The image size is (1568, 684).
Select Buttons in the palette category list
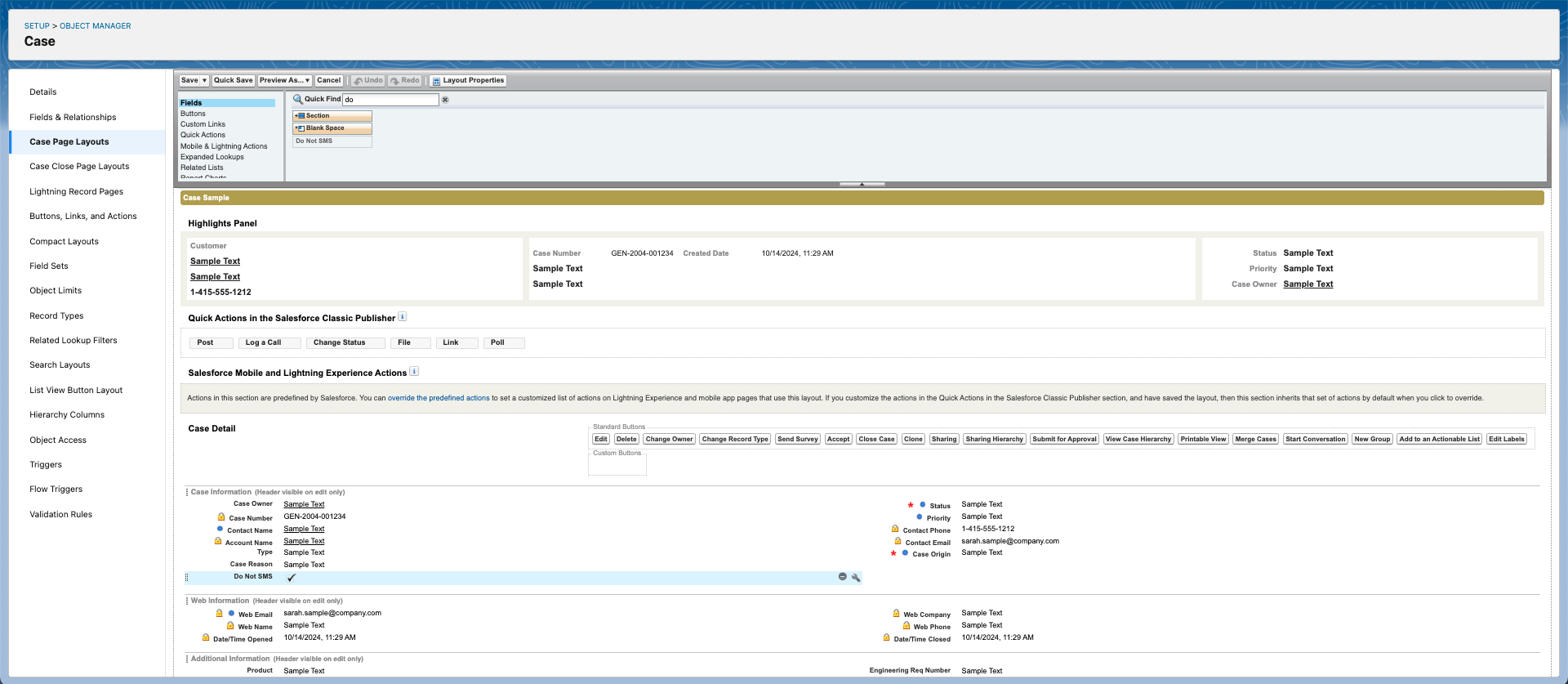pos(193,114)
